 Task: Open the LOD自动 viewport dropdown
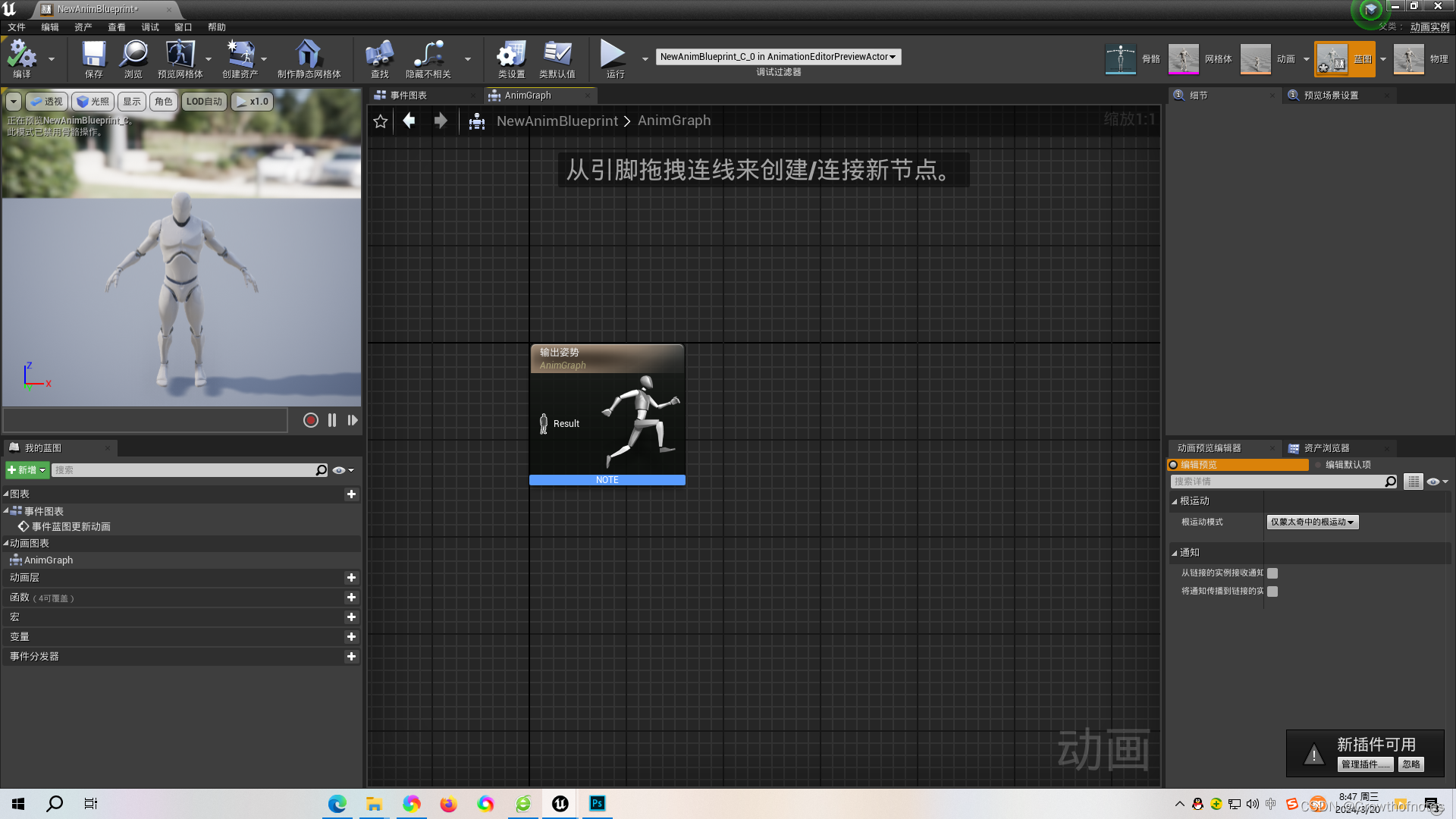[x=204, y=102]
